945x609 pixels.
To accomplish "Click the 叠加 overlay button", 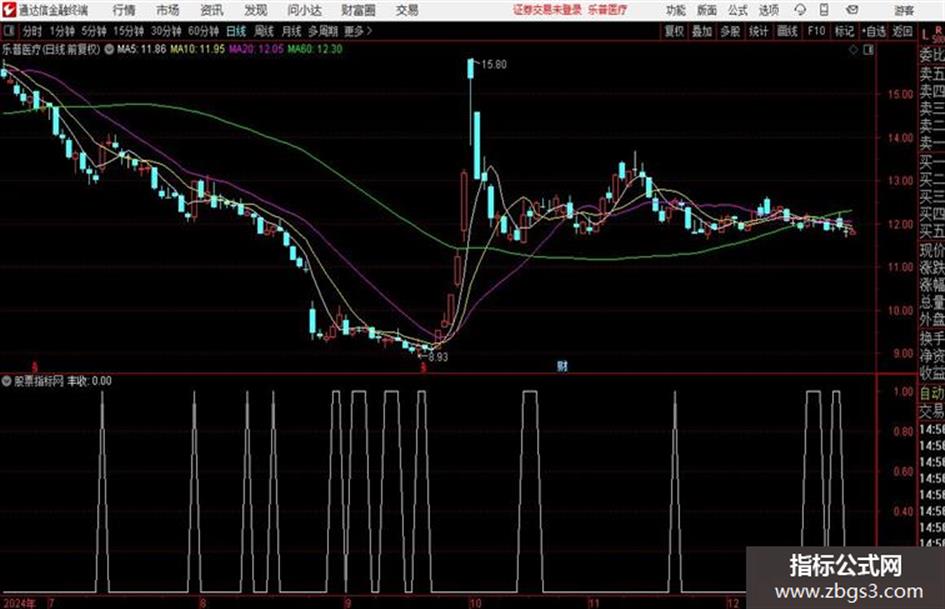I will pos(702,31).
